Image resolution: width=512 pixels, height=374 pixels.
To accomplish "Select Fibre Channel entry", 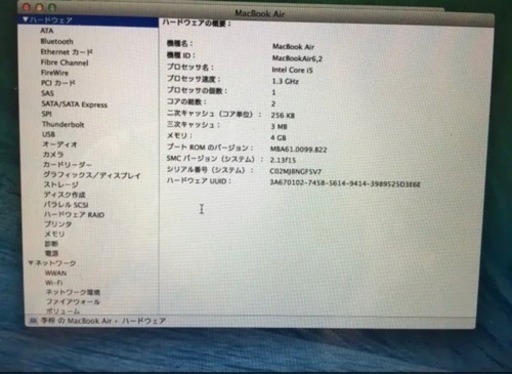I will pyautogui.click(x=64, y=62).
